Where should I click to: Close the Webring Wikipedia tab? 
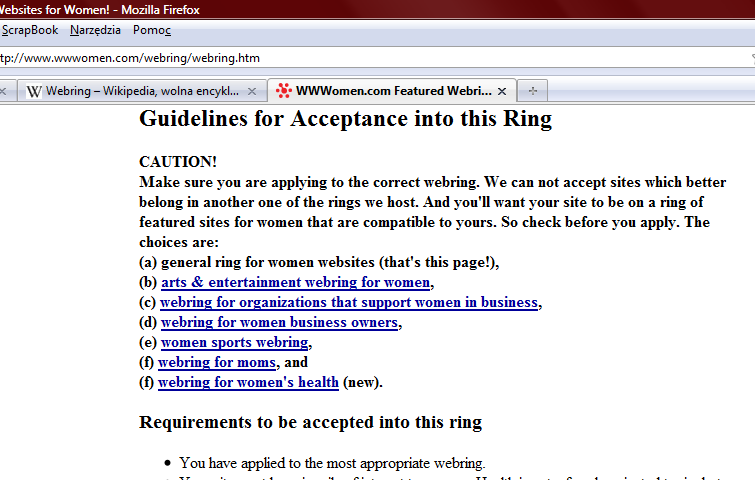[252, 91]
